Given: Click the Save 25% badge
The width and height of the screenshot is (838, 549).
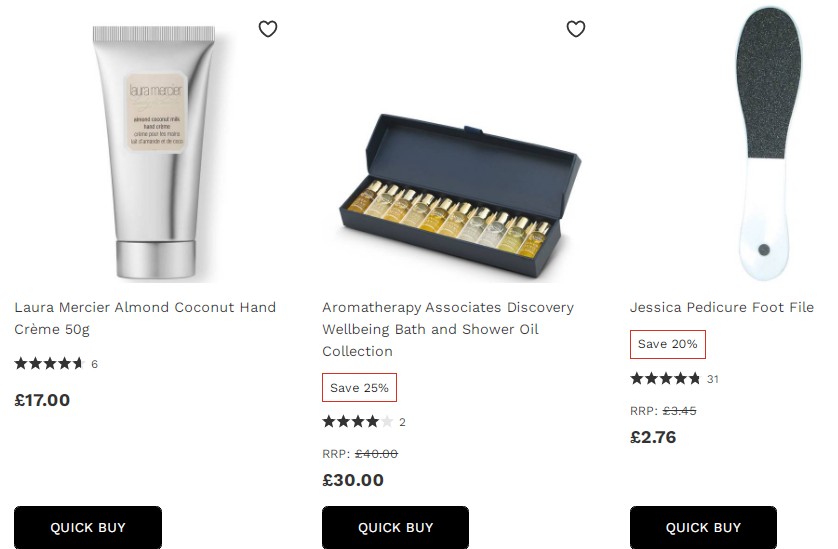Looking at the screenshot, I should (x=359, y=388).
